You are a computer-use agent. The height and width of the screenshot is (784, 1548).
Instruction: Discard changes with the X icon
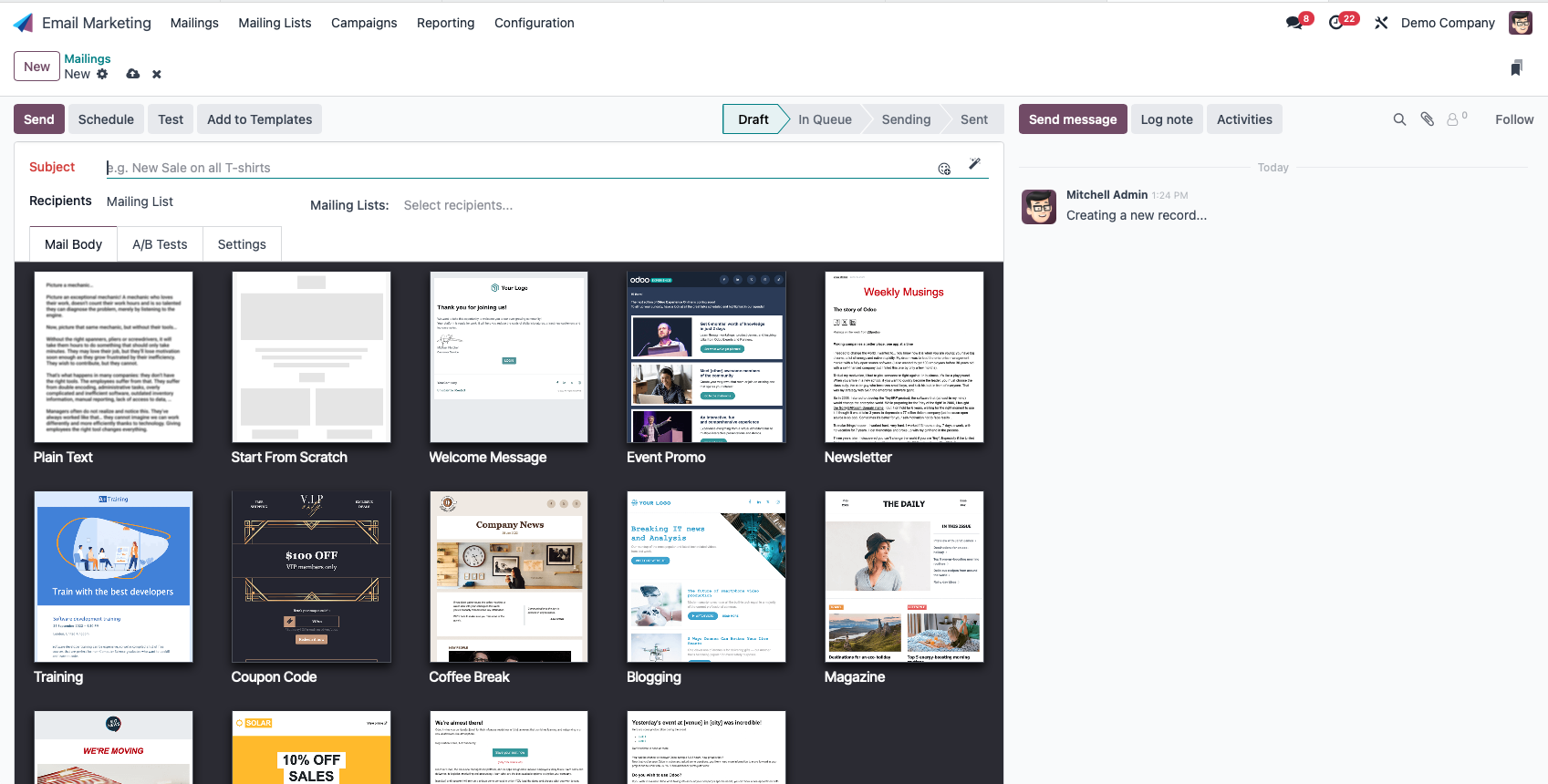pos(157,75)
